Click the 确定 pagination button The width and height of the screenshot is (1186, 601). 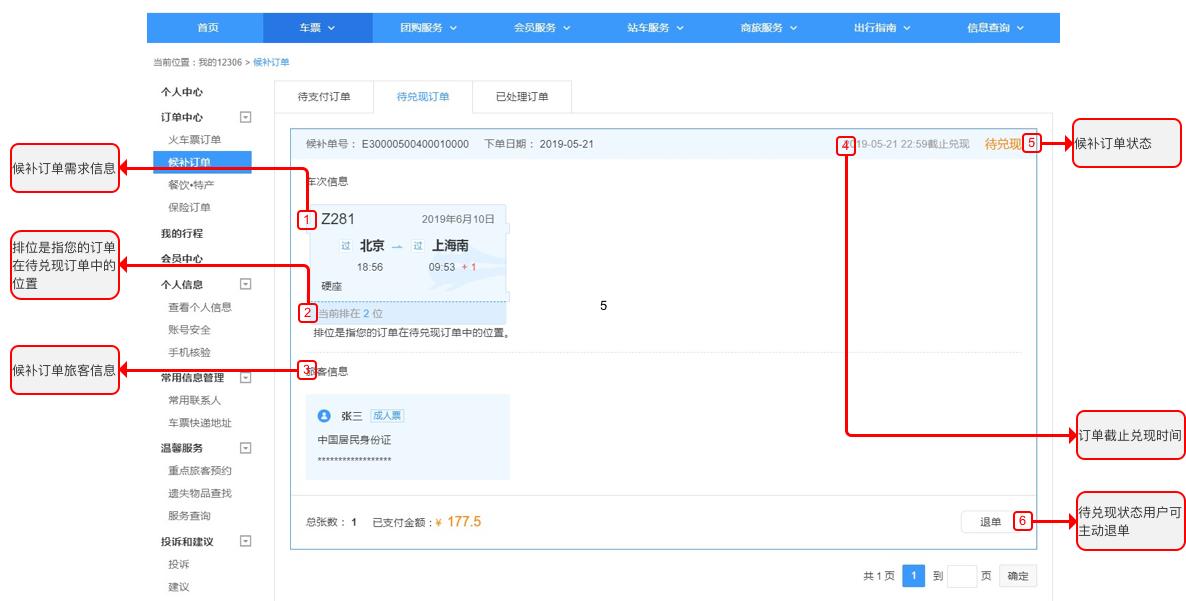(1017, 576)
